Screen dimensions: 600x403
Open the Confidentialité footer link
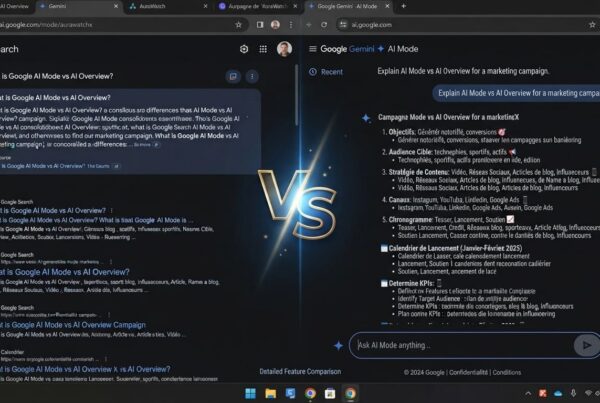coord(469,372)
